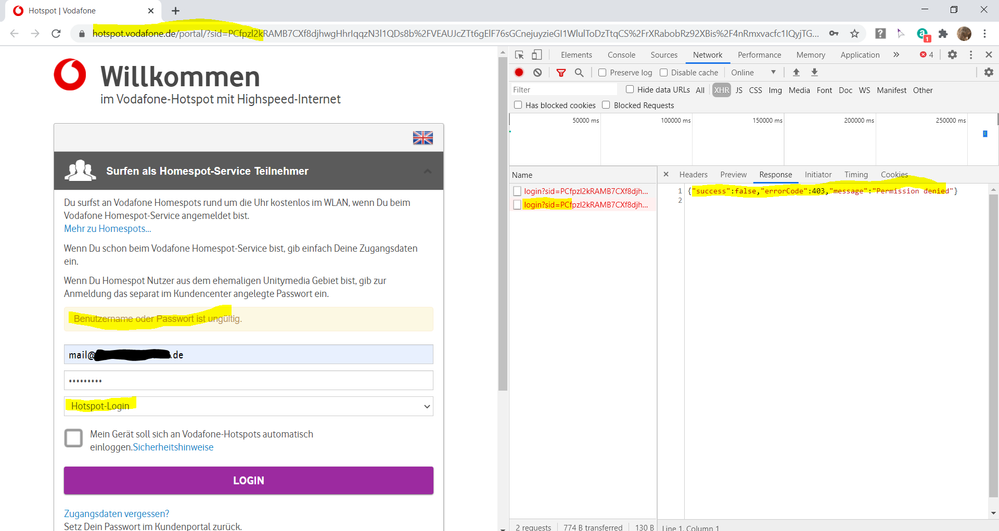Screen dimensions: 999x531
Task: Click the saved password key icon
Action: pos(833,33)
